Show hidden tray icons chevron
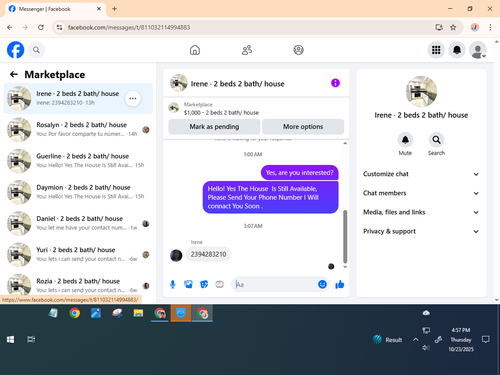The height and width of the screenshot is (375, 500). [x=416, y=340]
